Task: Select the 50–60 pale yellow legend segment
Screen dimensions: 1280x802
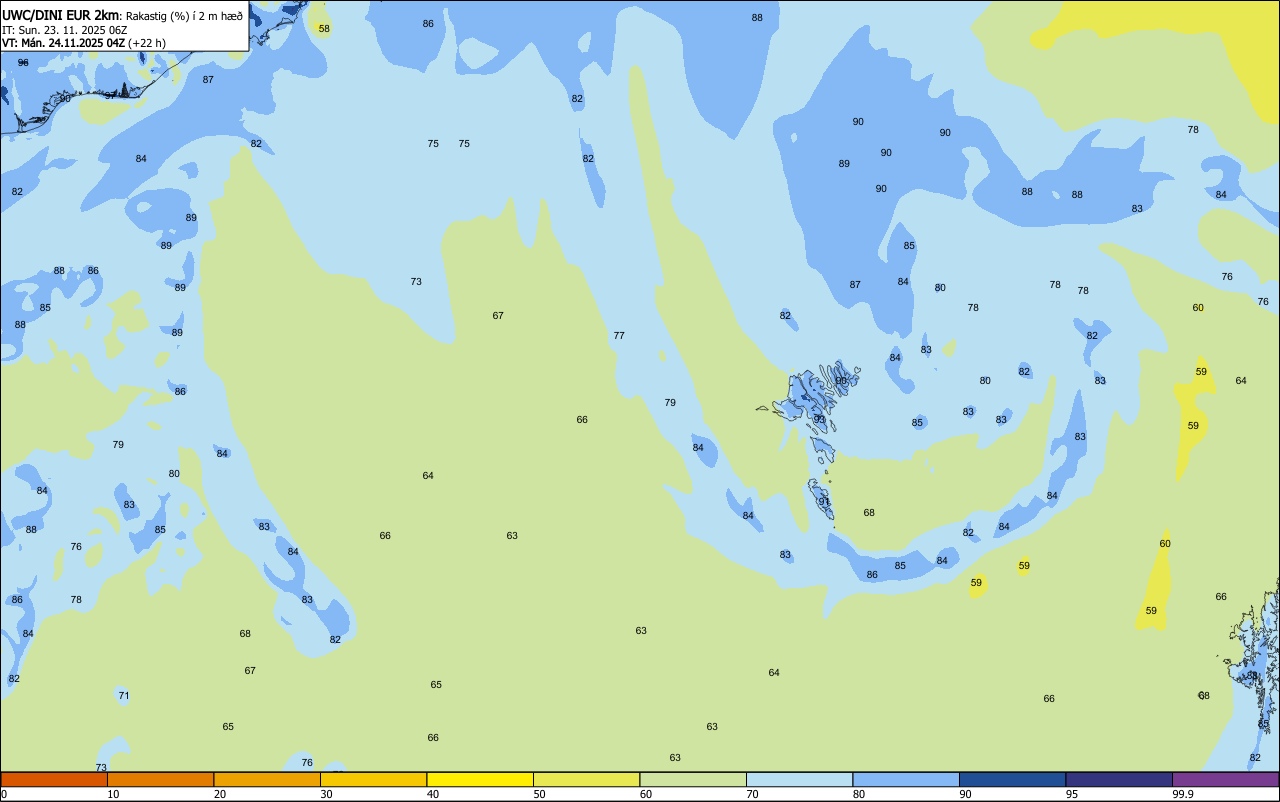Action: point(586,779)
